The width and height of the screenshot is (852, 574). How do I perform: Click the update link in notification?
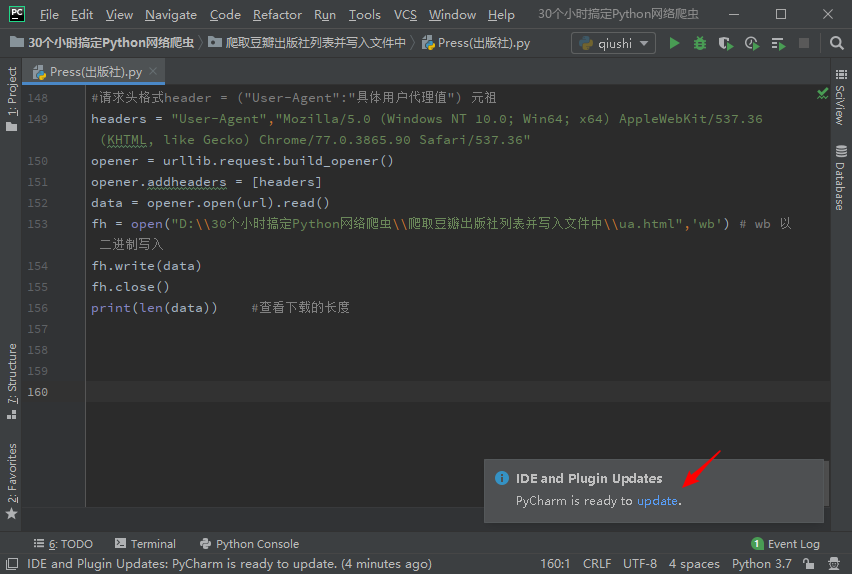[x=657, y=501]
